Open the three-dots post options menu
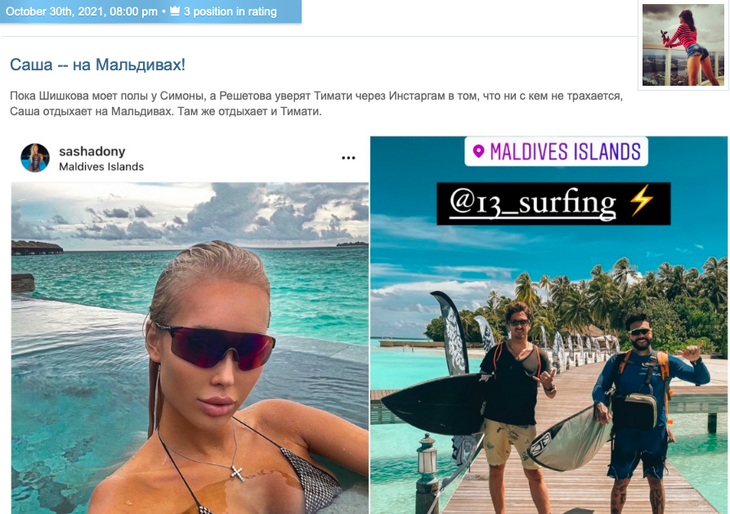Screen dimensions: 730x514 point(348,158)
